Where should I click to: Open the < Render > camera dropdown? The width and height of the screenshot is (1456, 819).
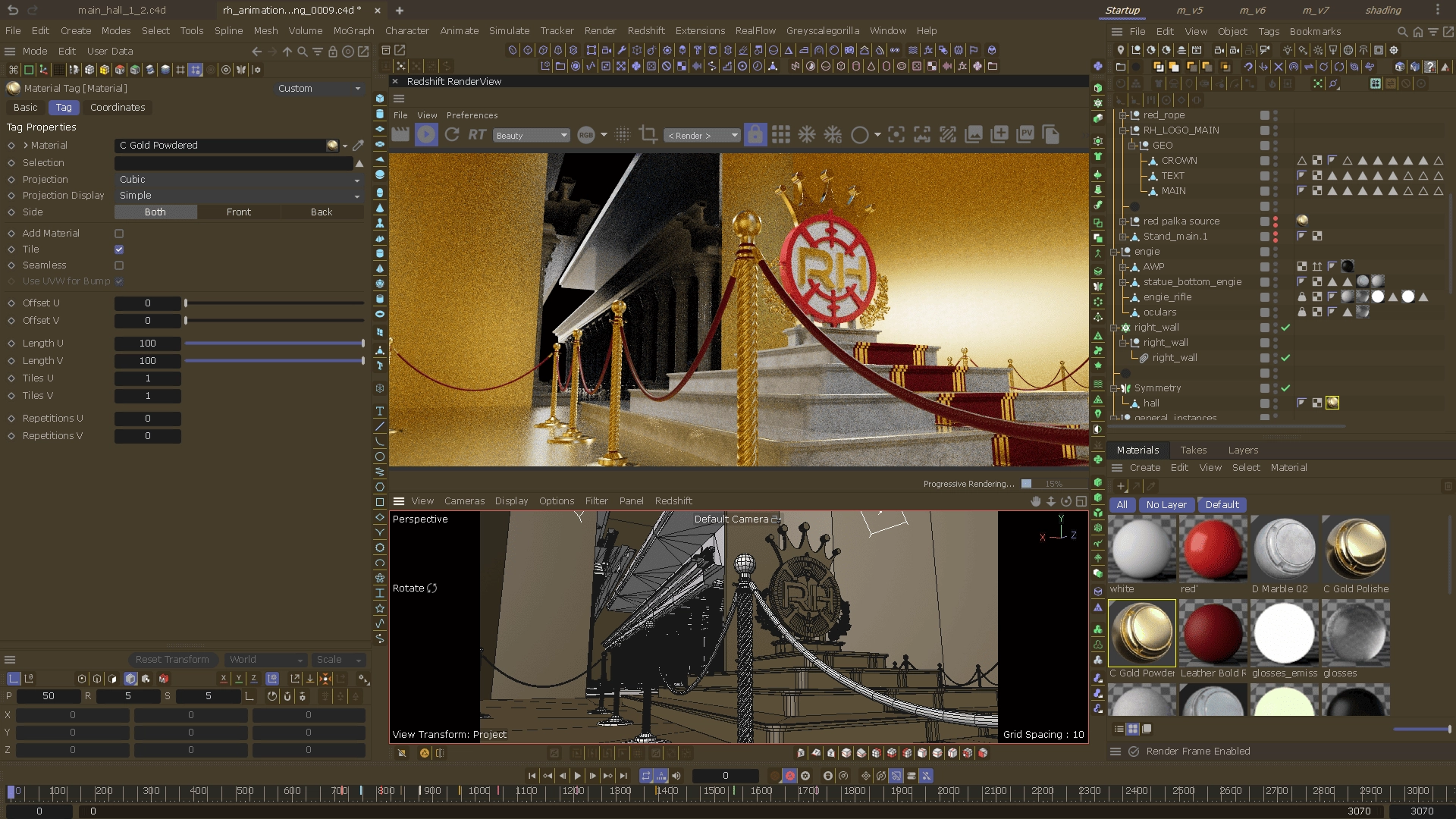(702, 136)
